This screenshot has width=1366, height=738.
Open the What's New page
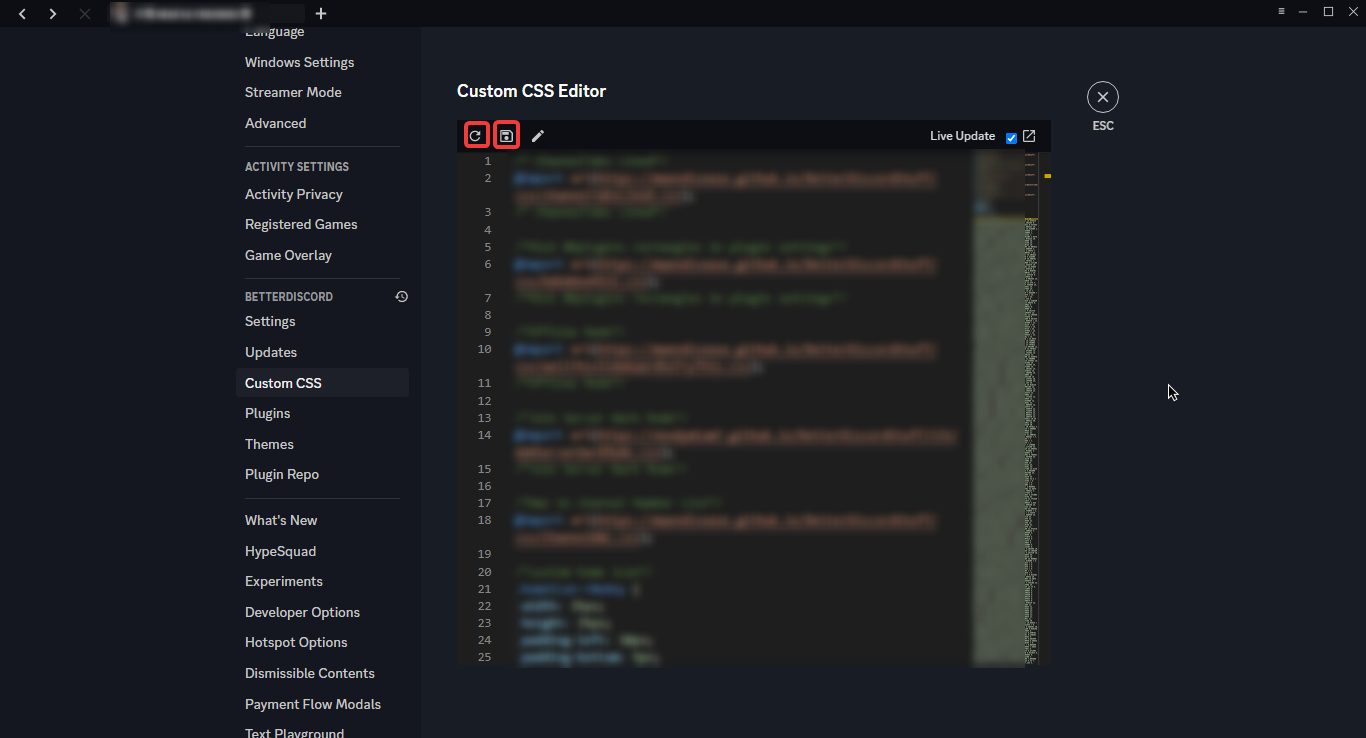tap(280, 520)
